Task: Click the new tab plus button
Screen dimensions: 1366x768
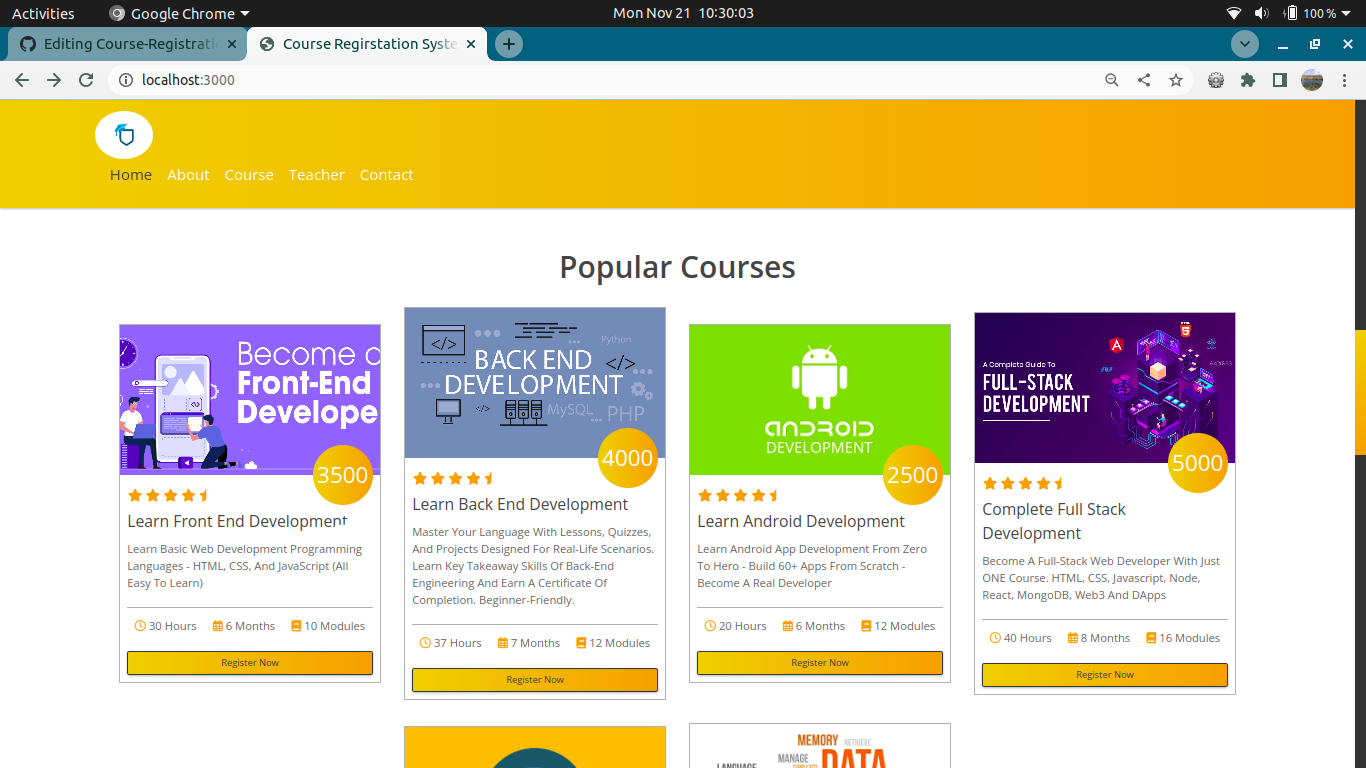Action: 508,44
